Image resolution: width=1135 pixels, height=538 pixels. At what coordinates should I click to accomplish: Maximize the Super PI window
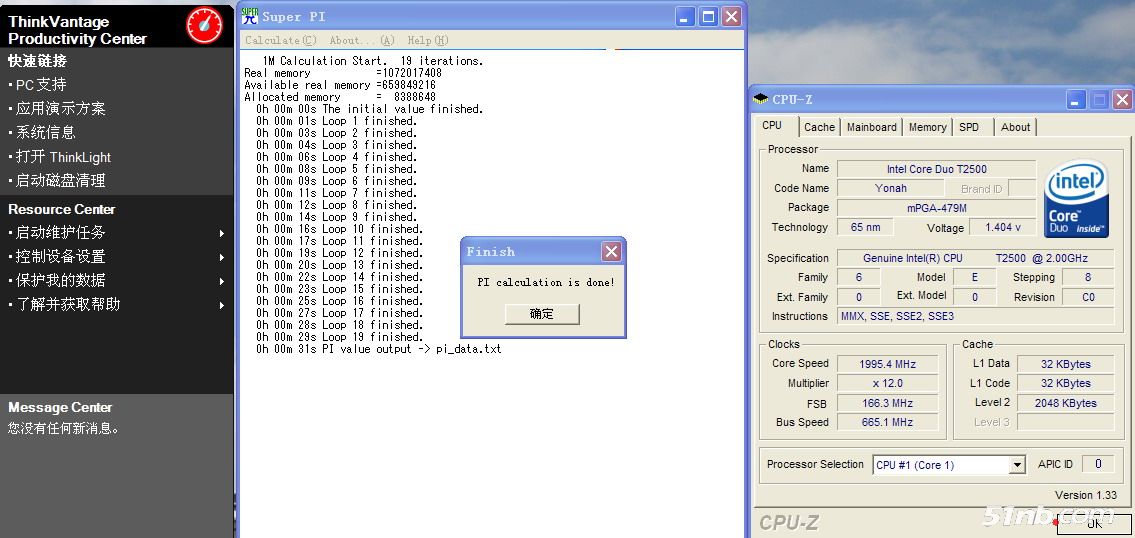(x=708, y=16)
